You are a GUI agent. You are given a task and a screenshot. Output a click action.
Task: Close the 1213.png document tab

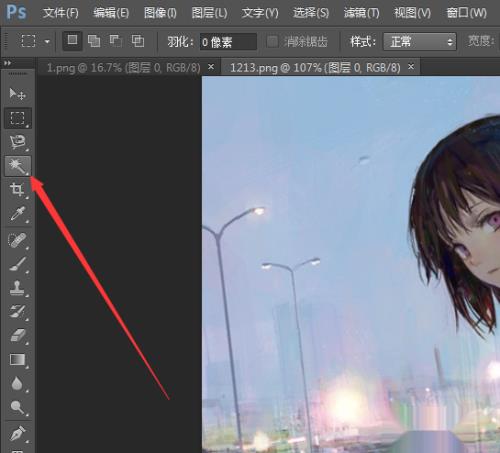tap(411, 67)
